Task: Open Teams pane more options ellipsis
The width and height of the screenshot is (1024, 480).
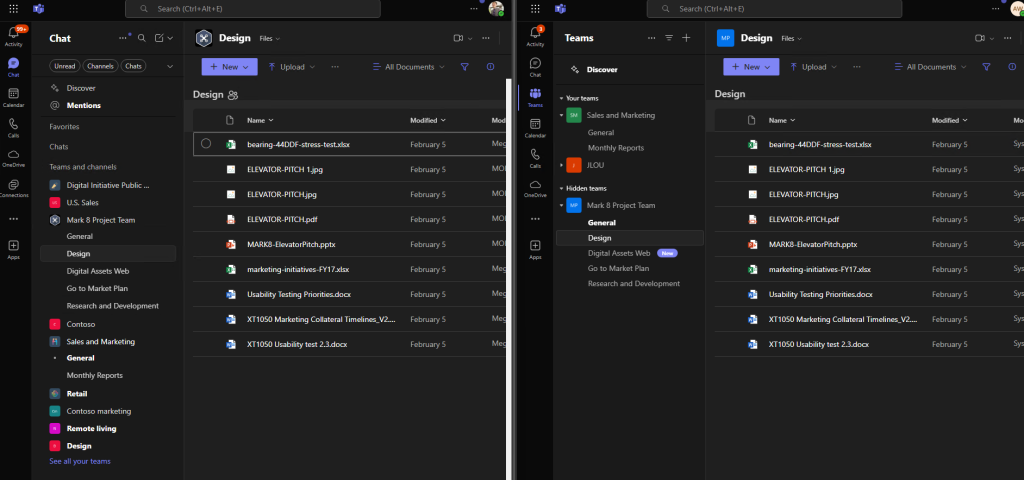Action: coord(651,38)
